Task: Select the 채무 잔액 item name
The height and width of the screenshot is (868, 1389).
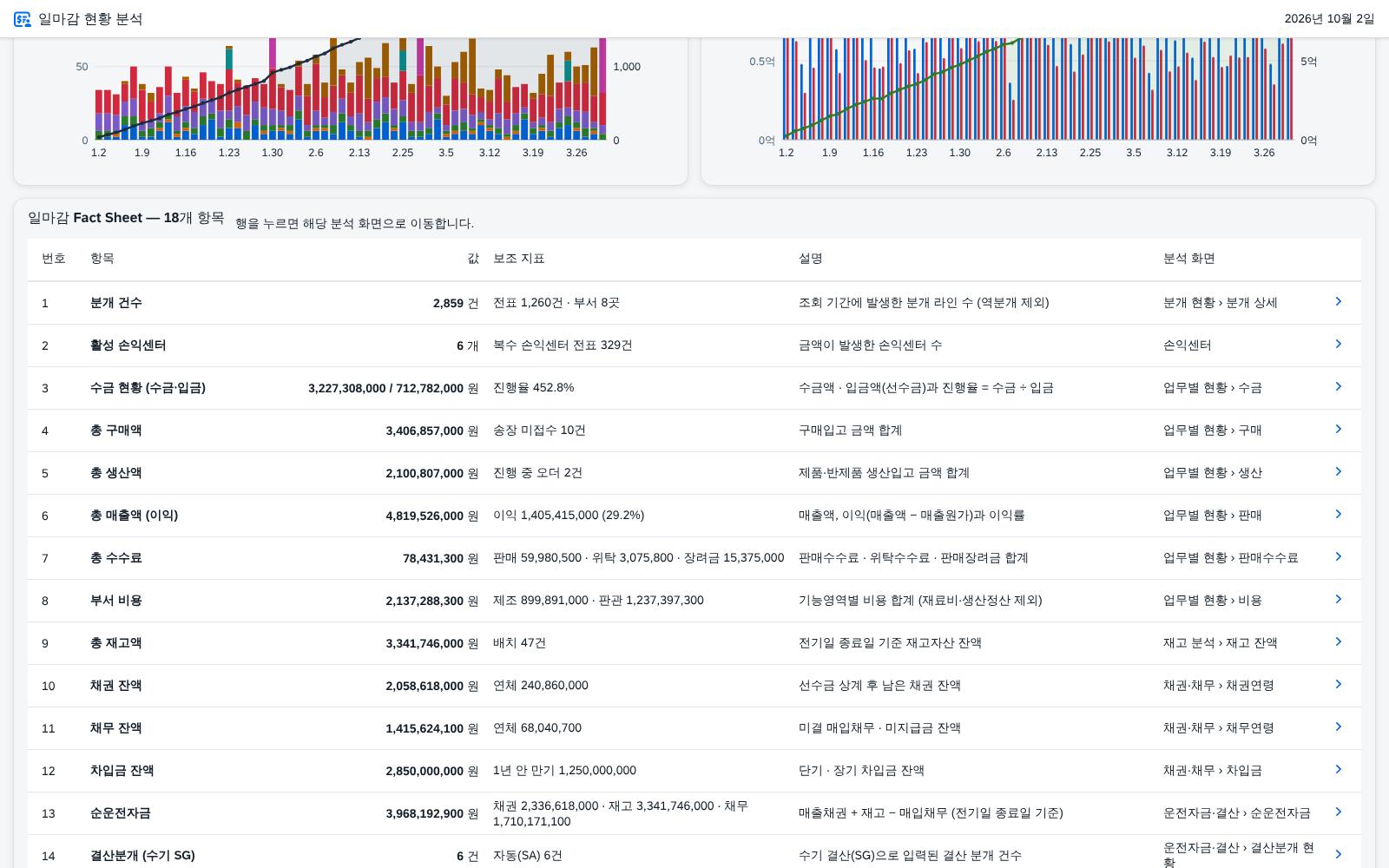Action: (x=116, y=728)
